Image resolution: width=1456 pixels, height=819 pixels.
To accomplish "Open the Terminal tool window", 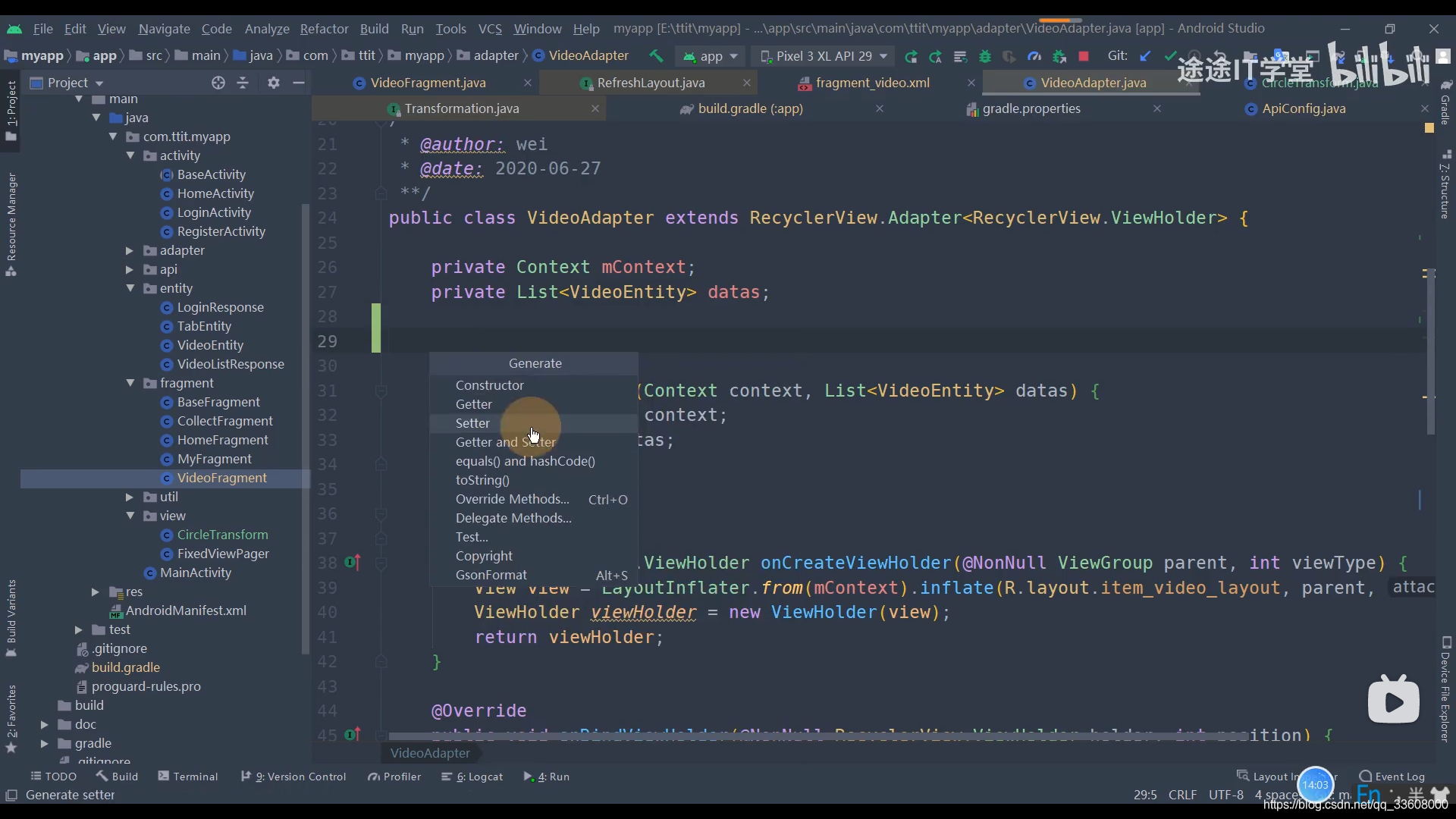I will point(188,777).
